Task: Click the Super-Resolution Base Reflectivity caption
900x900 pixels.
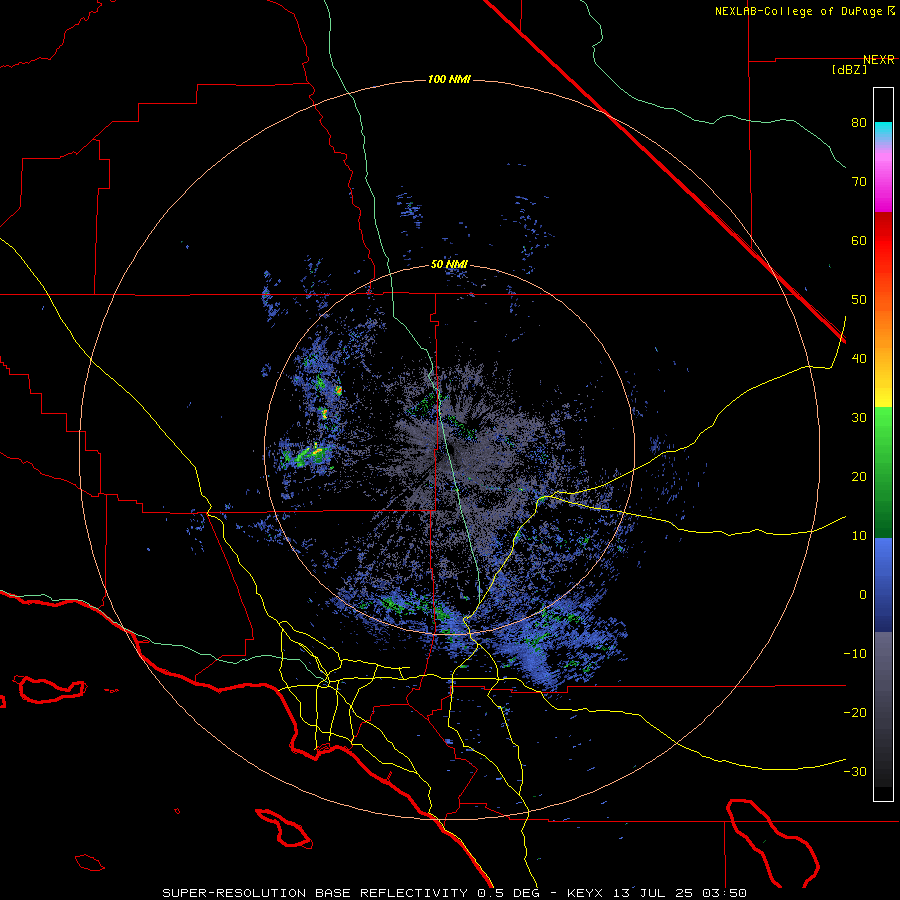Action: tap(315, 893)
